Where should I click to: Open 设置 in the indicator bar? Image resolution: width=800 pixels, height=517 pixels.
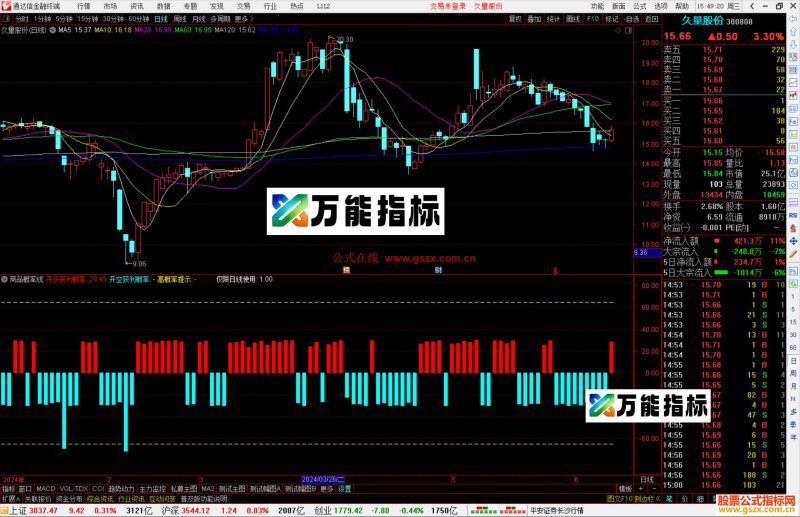[x=345, y=489]
